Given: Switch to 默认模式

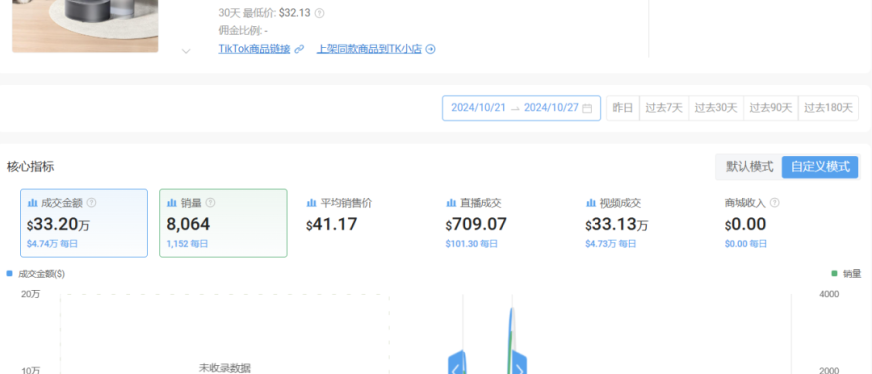Looking at the screenshot, I should point(749,167).
